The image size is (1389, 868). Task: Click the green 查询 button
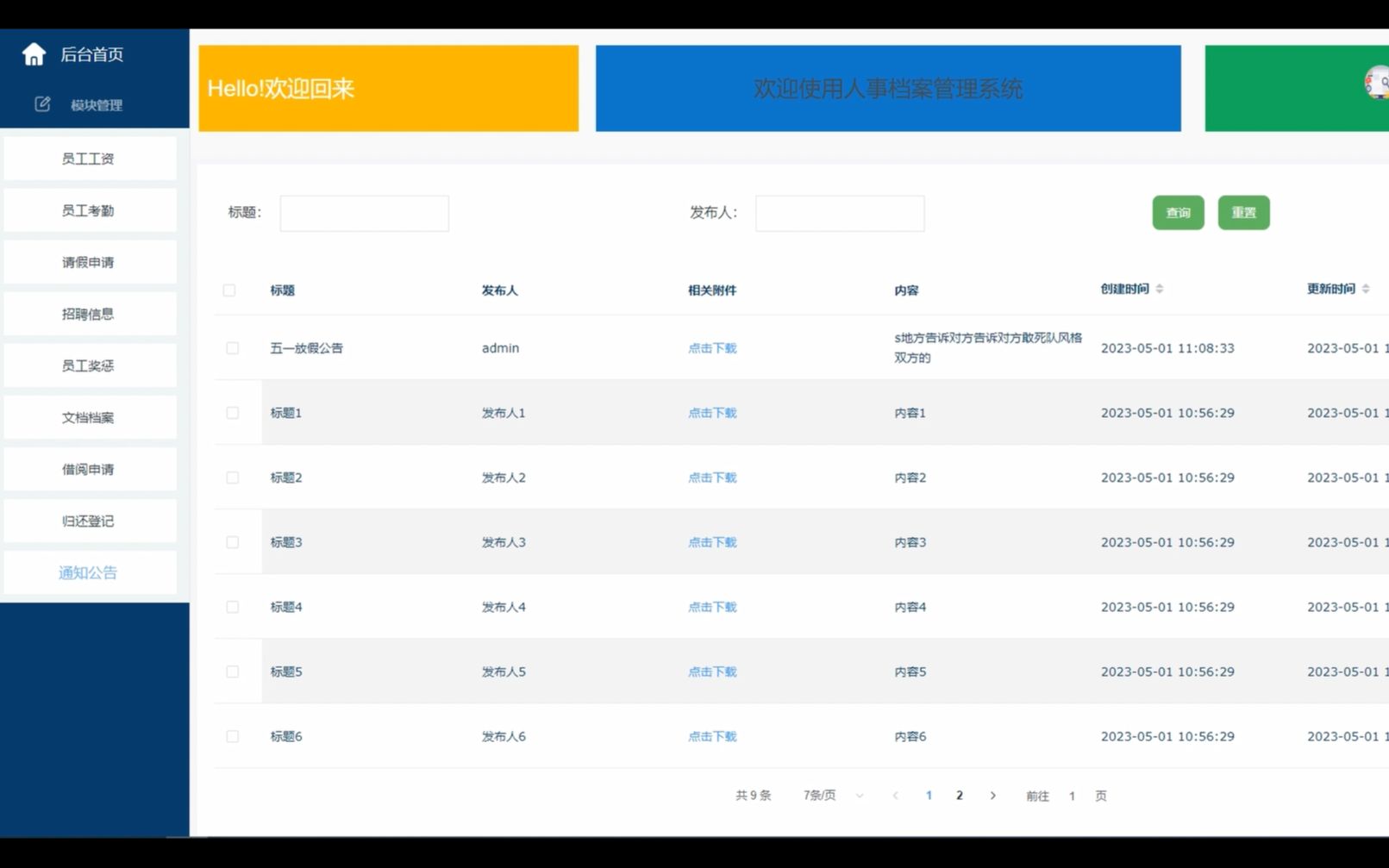[1178, 213]
